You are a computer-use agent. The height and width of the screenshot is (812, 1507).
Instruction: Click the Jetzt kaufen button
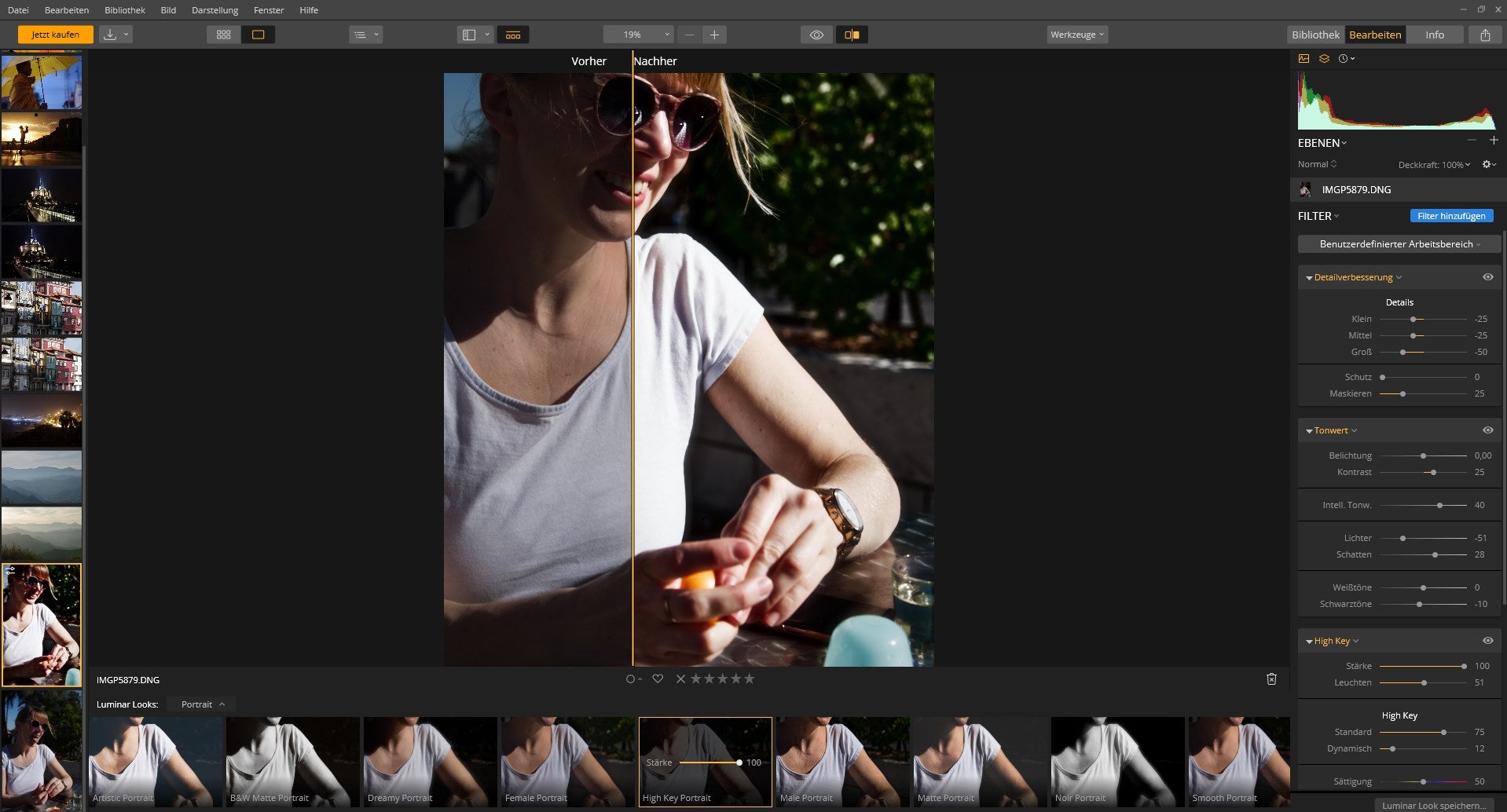[55, 35]
